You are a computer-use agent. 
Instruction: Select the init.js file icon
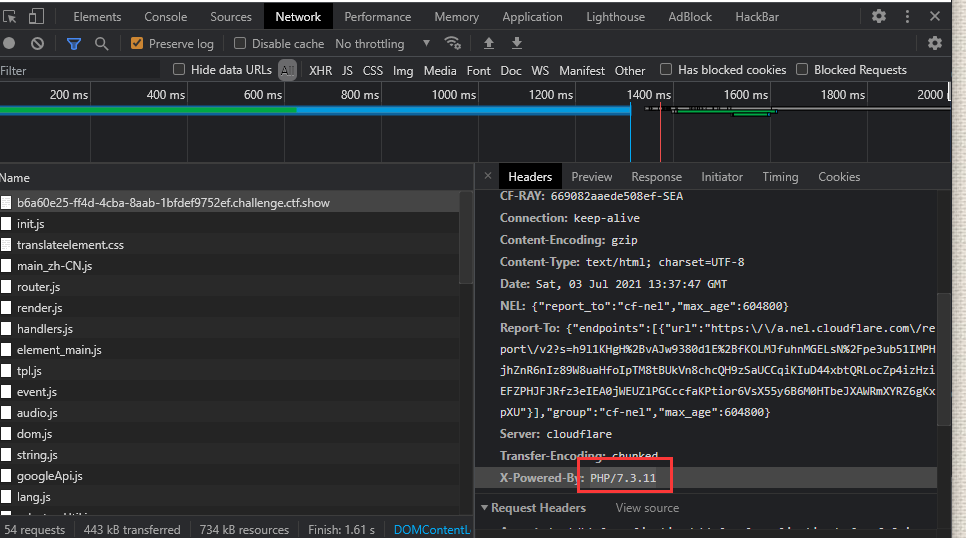6,224
